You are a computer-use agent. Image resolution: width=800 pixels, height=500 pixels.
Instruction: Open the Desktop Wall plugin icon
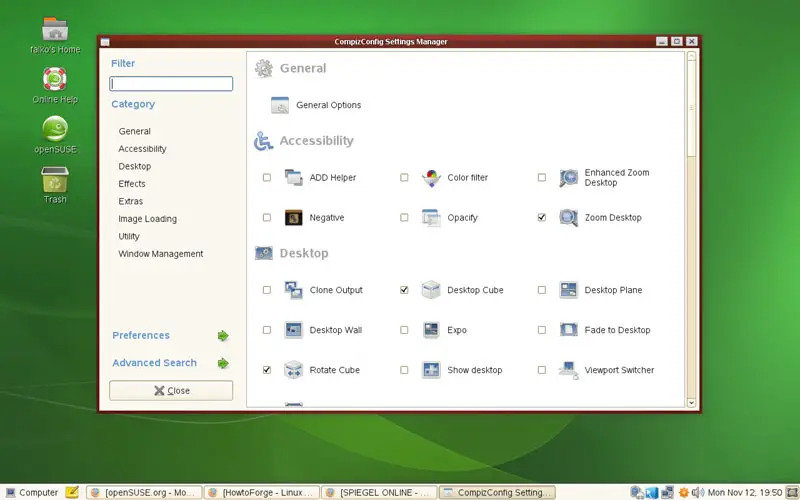pyautogui.click(x=293, y=330)
